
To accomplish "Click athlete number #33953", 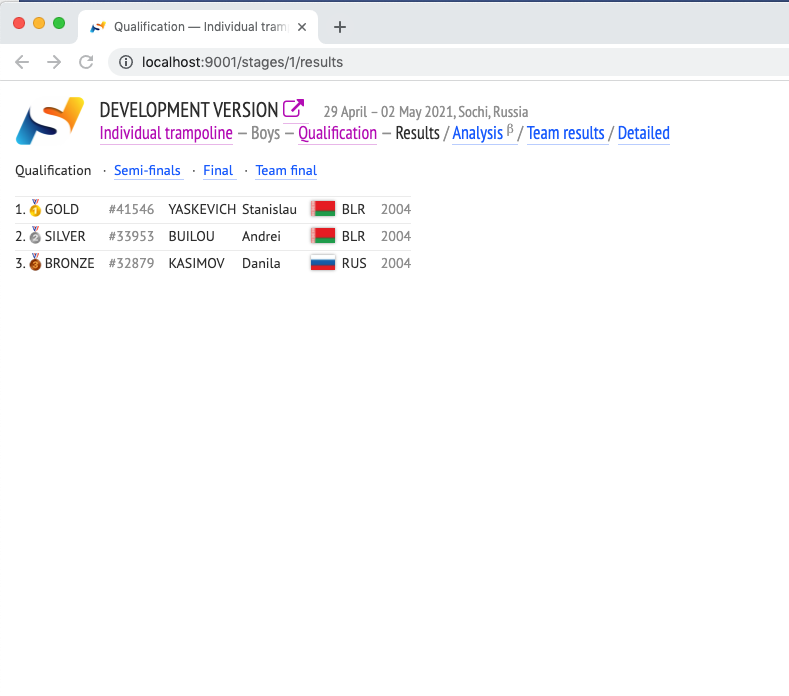I will click(131, 236).
